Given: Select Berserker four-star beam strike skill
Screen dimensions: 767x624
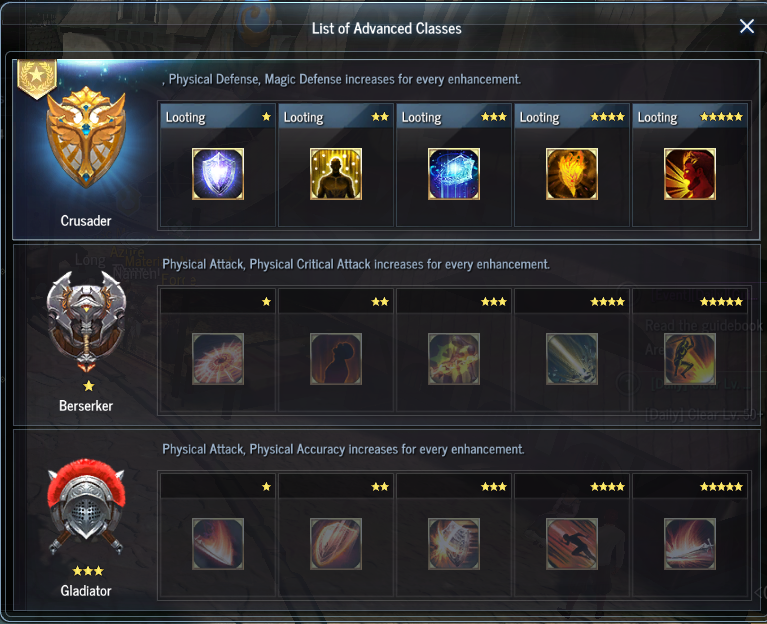Looking at the screenshot, I should [x=572, y=359].
